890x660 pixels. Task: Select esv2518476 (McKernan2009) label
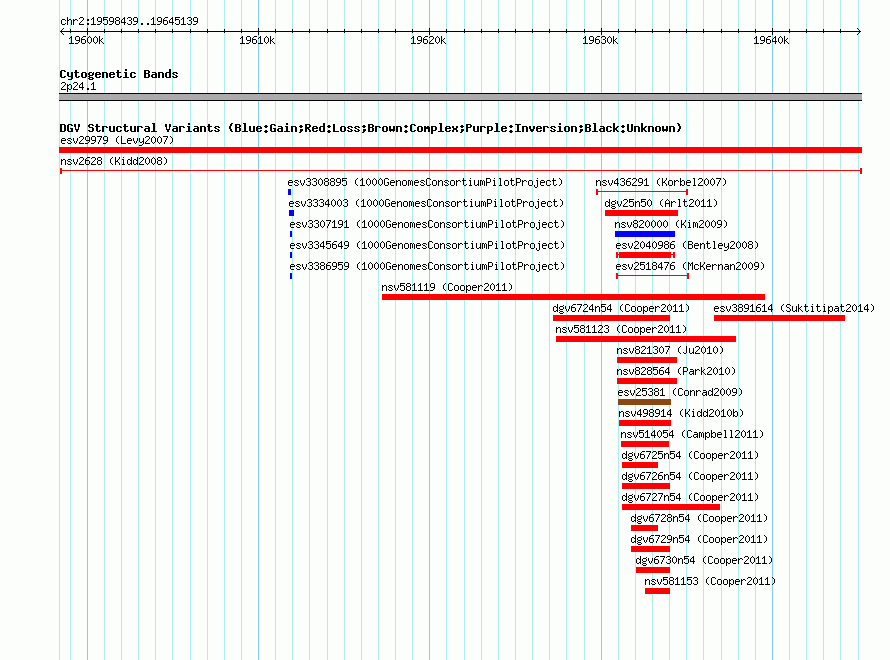(x=690, y=266)
